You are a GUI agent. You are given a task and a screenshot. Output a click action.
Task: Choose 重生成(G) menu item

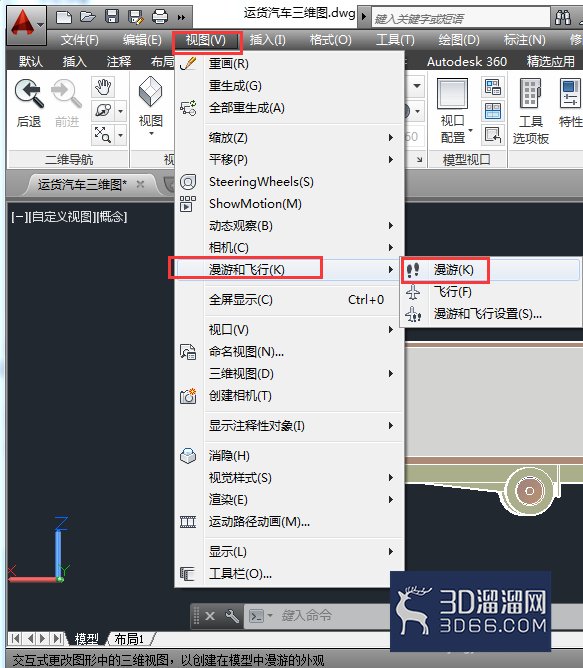(x=290, y=86)
